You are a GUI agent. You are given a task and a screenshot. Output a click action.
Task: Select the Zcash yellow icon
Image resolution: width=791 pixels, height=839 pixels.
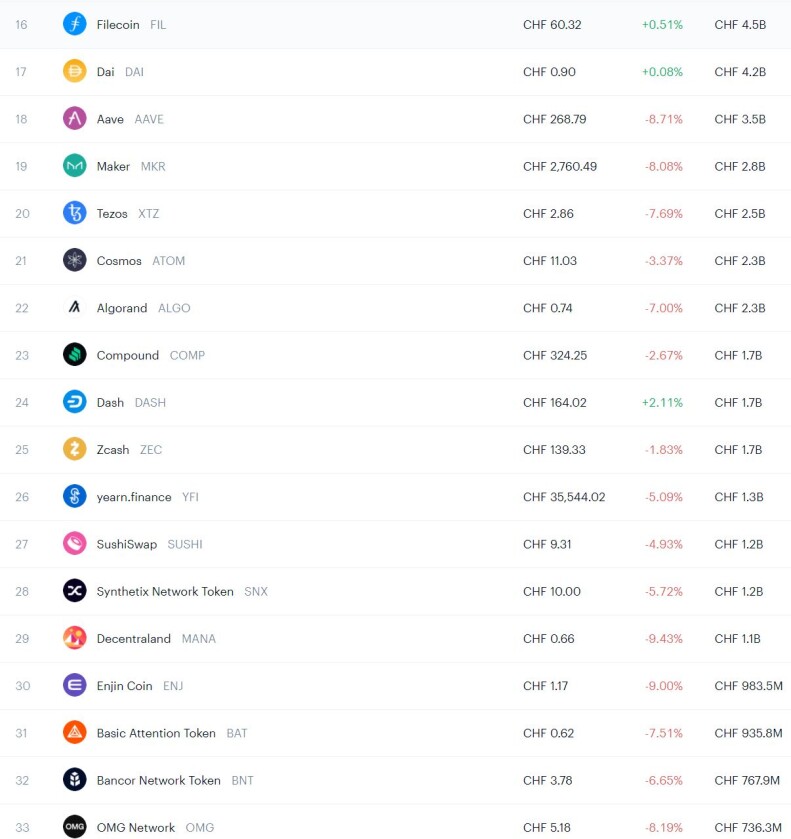click(74, 449)
